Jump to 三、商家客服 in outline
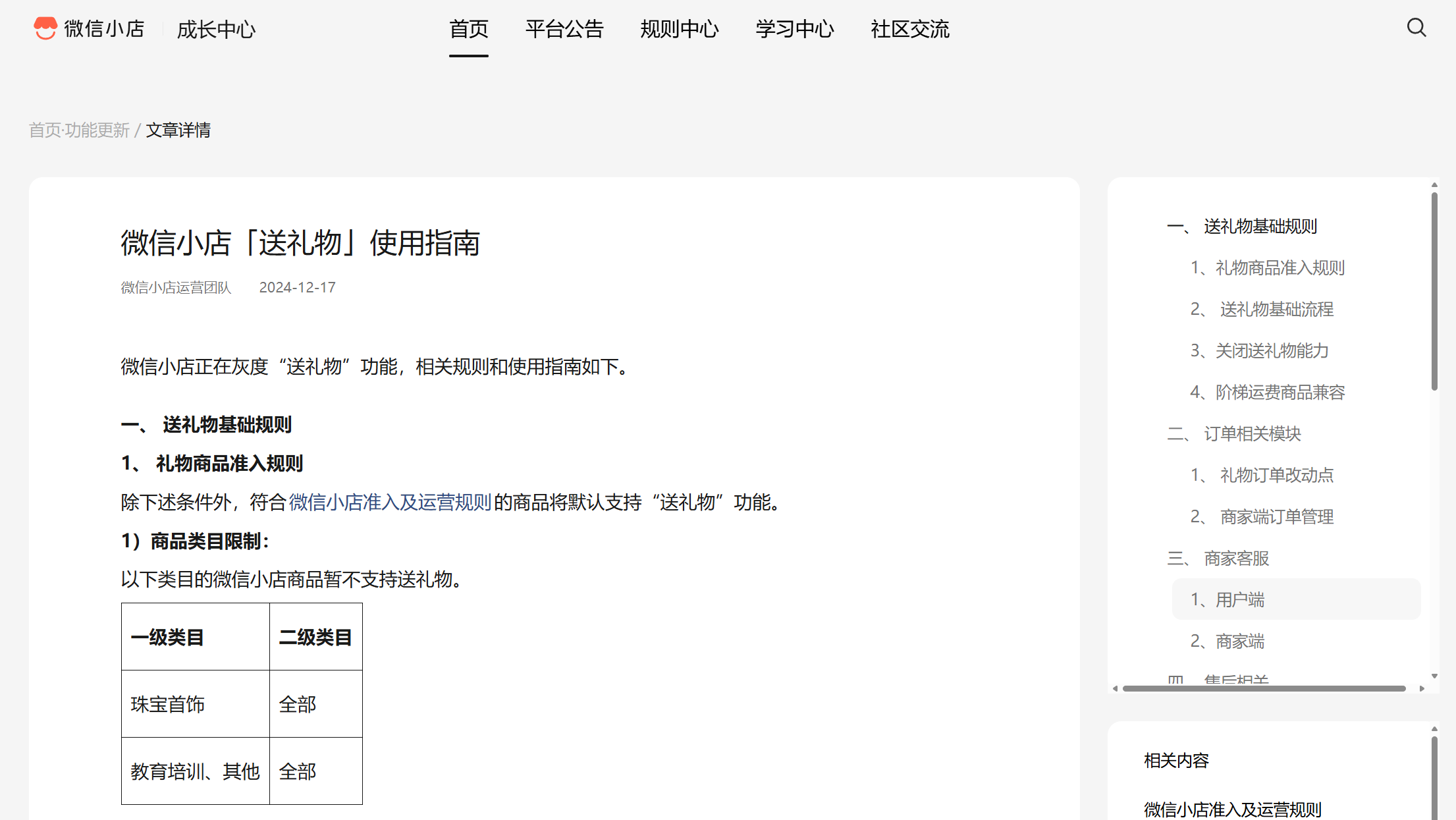1456x820 pixels. (x=1218, y=559)
